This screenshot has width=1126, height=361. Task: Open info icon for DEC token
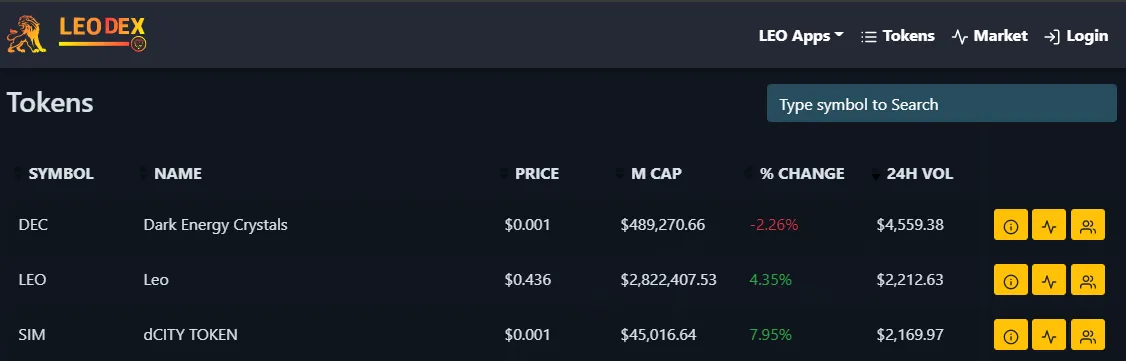point(1011,225)
